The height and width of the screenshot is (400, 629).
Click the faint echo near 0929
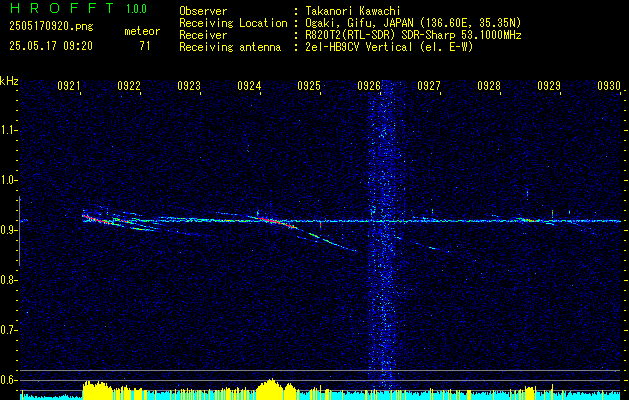[529, 219]
